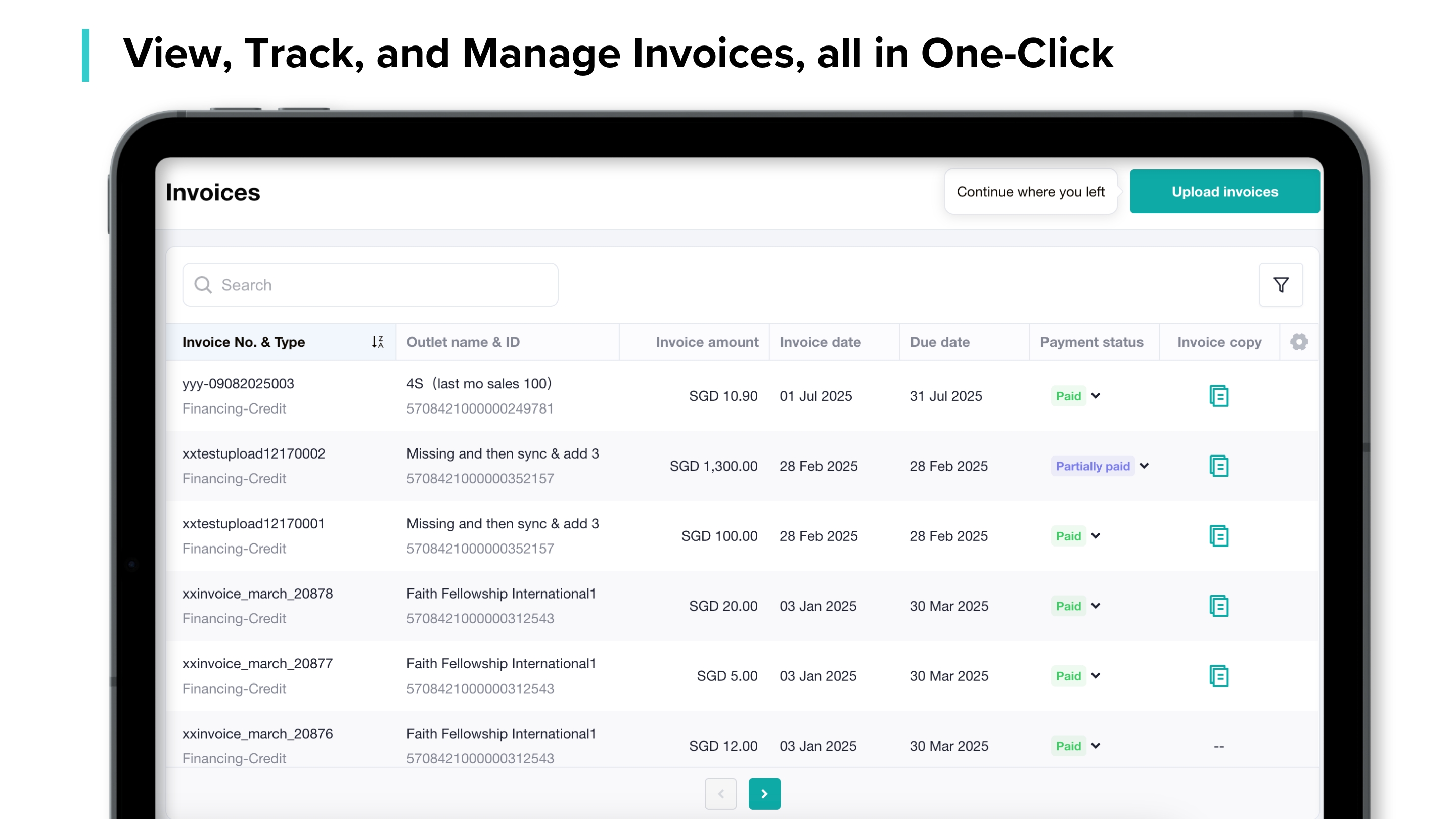
Task: Click due date 30 Mar 2025 for xxinvoice_march_20877
Action: click(x=948, y=676)
